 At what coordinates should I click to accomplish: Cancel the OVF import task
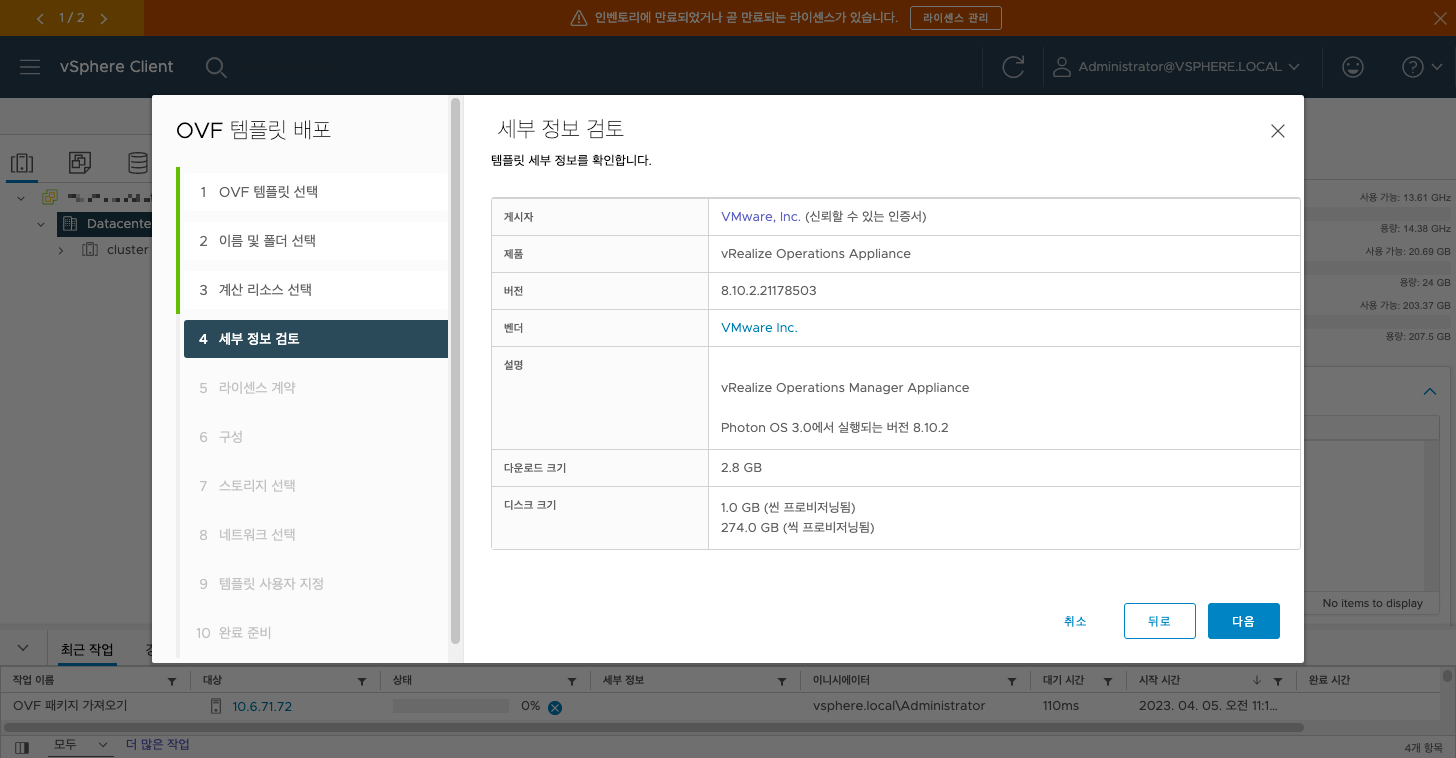click(554, 707)
